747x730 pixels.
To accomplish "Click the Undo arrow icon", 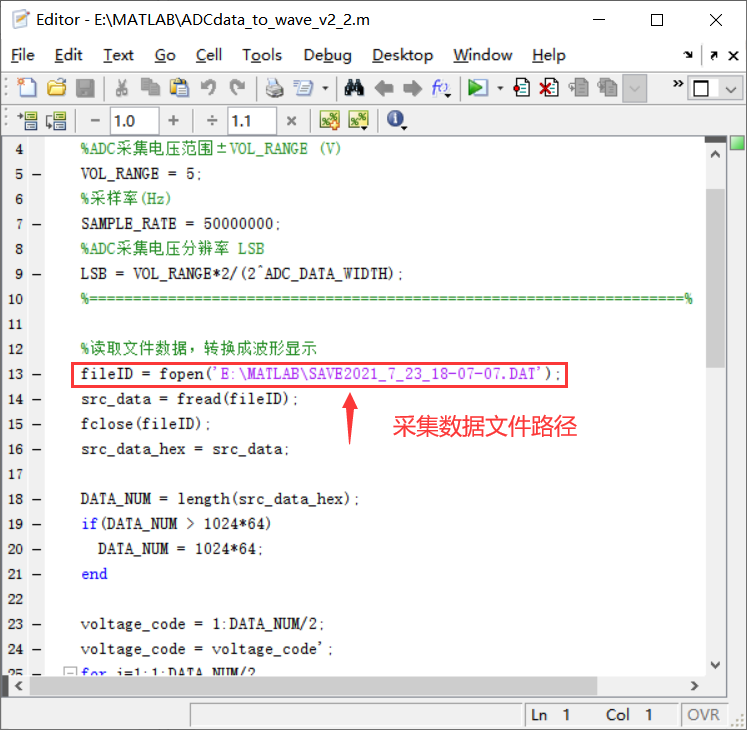I will pos(209,88).
